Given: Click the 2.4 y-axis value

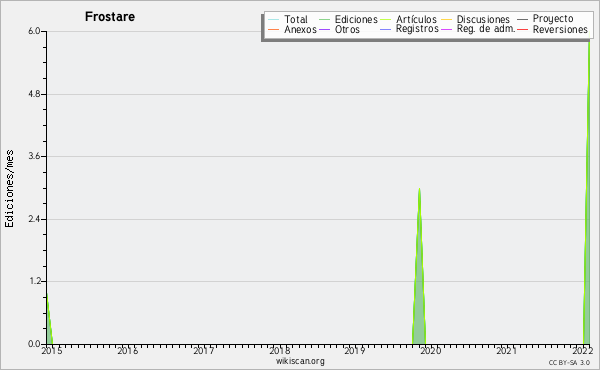Looking at the screenshot, I should pyautogui.click(x=34, y=219).
